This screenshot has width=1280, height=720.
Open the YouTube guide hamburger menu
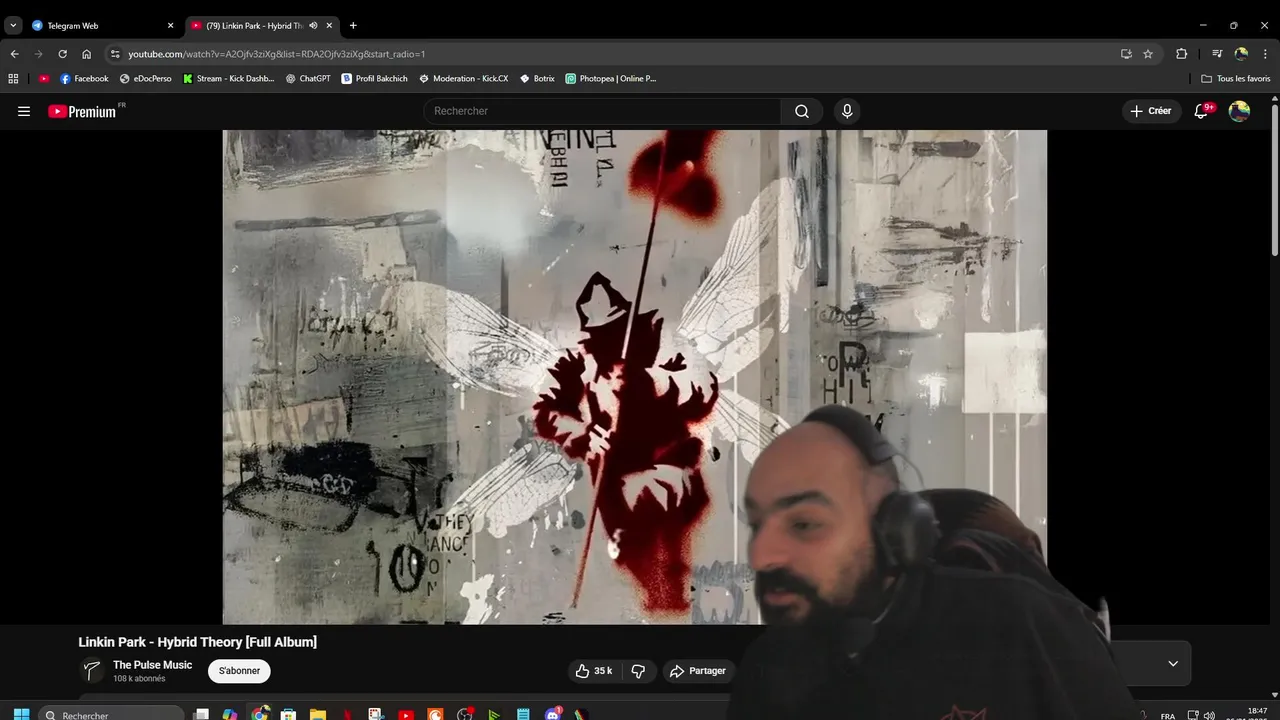point(24,111)
